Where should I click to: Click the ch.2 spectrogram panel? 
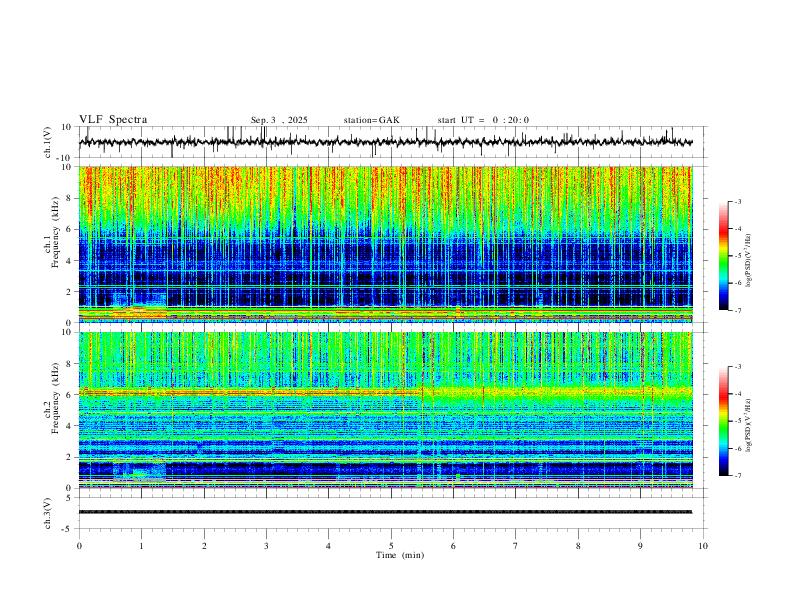click(385, 410)
